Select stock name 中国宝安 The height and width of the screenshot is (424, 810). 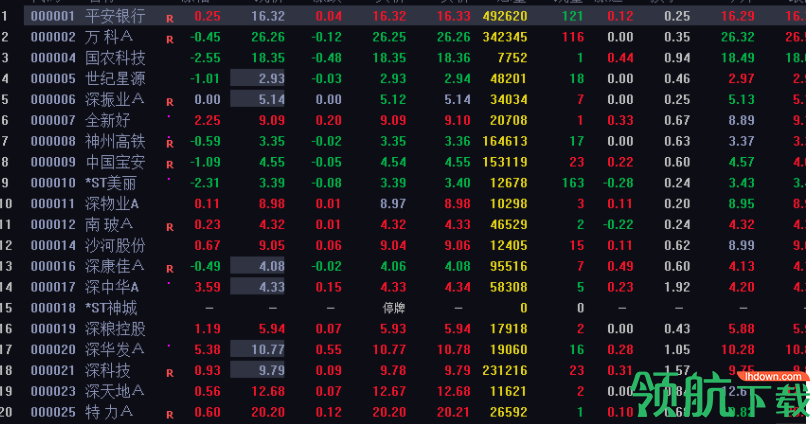click(x=115, y=162)
